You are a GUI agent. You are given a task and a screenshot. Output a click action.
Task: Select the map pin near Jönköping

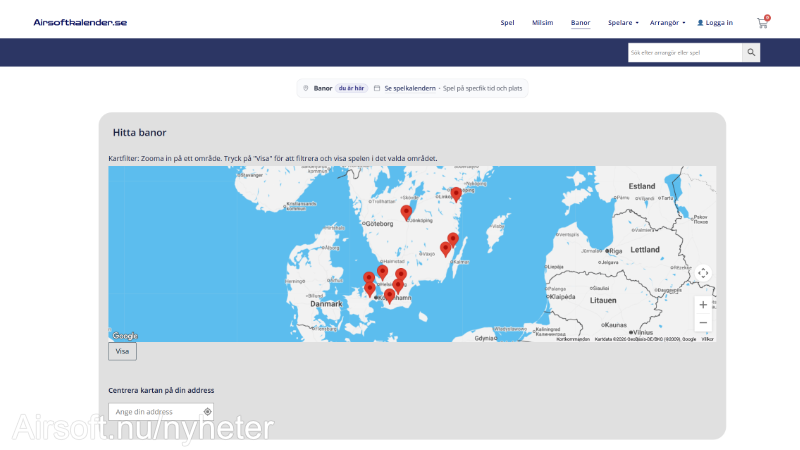406,212
